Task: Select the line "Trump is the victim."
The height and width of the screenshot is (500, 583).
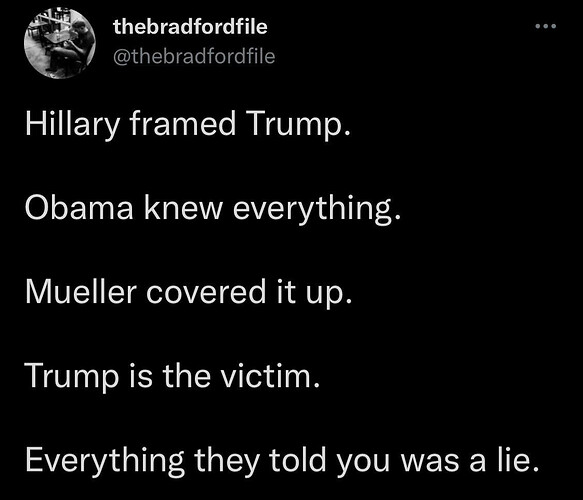Action: 173,376
